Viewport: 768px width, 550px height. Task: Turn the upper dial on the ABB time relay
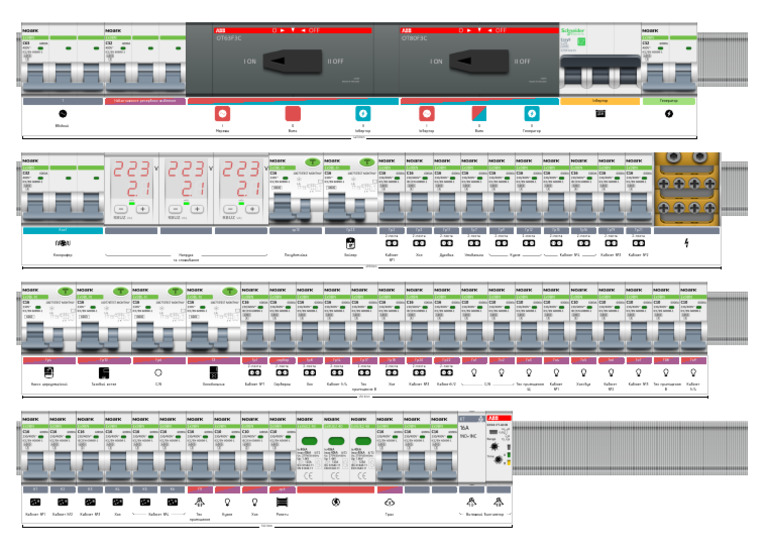(x=494, y=447)
